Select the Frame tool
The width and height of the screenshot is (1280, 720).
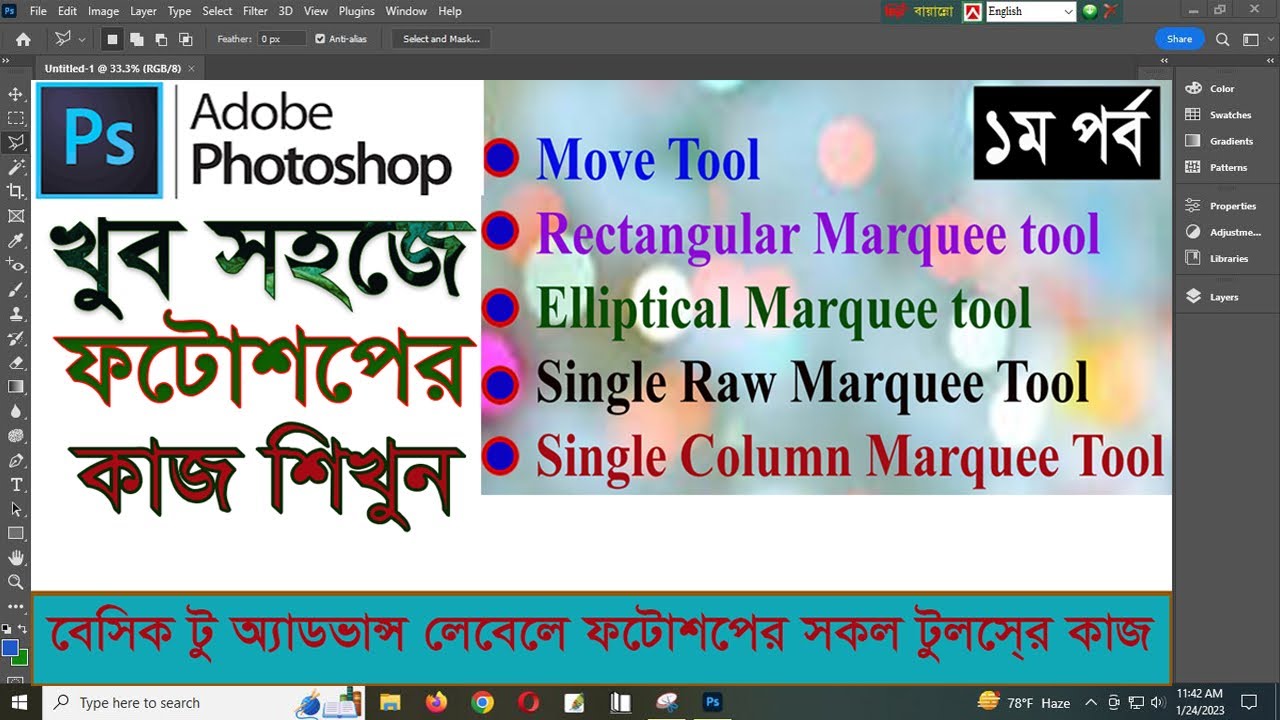point(16,216)
